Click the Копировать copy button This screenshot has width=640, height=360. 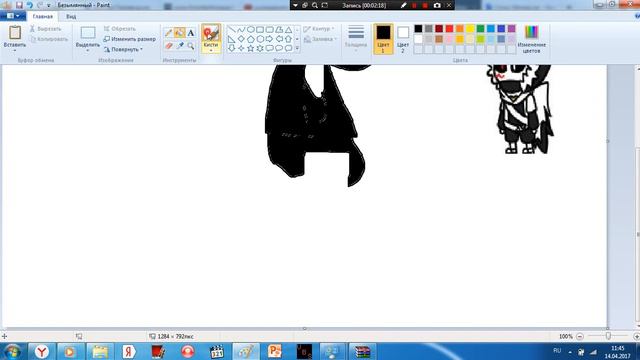pos(49,39)
